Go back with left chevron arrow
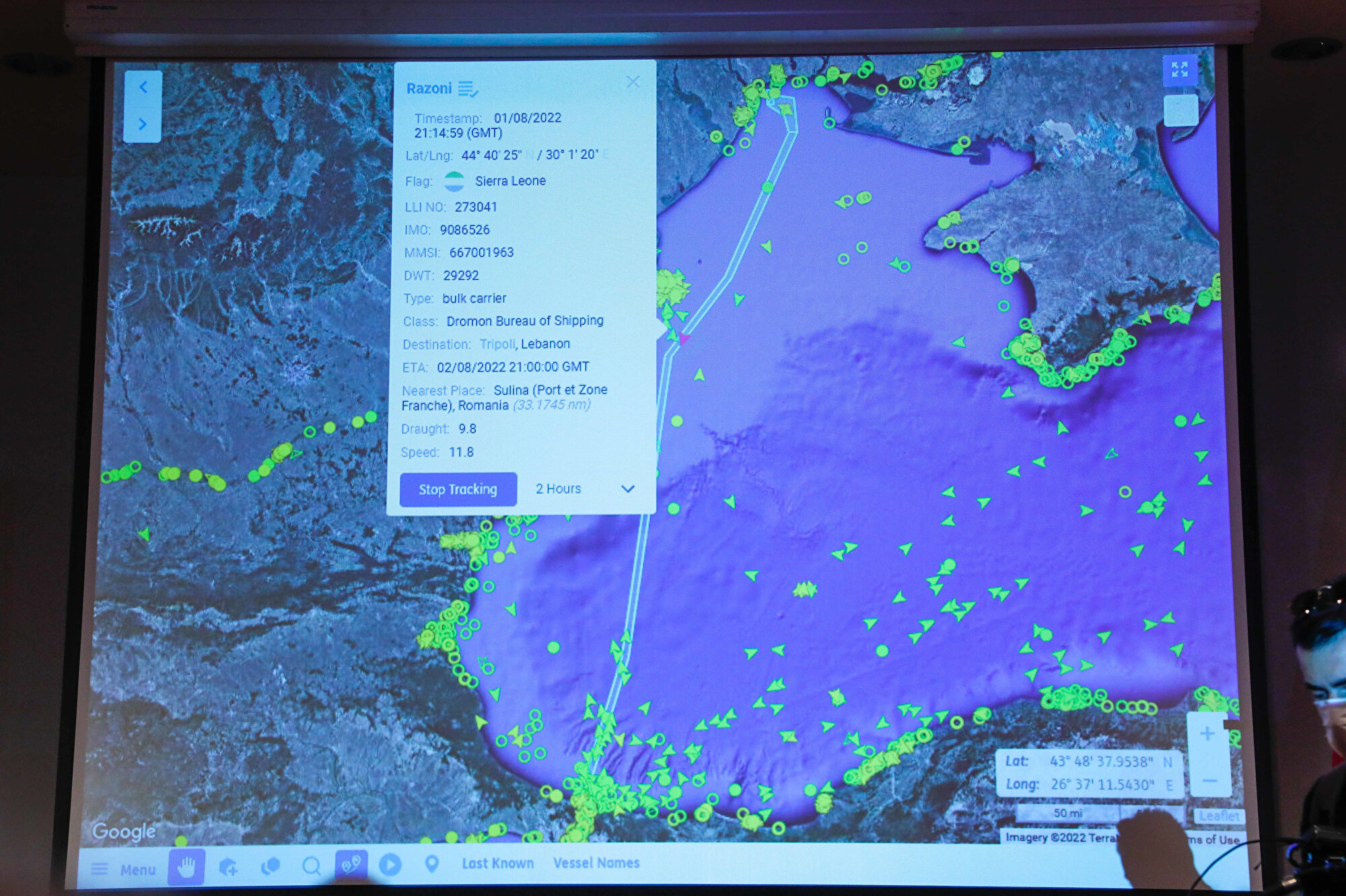Image resolution: width=1346 pixels, height=896 pixels. tap(143, 87)
